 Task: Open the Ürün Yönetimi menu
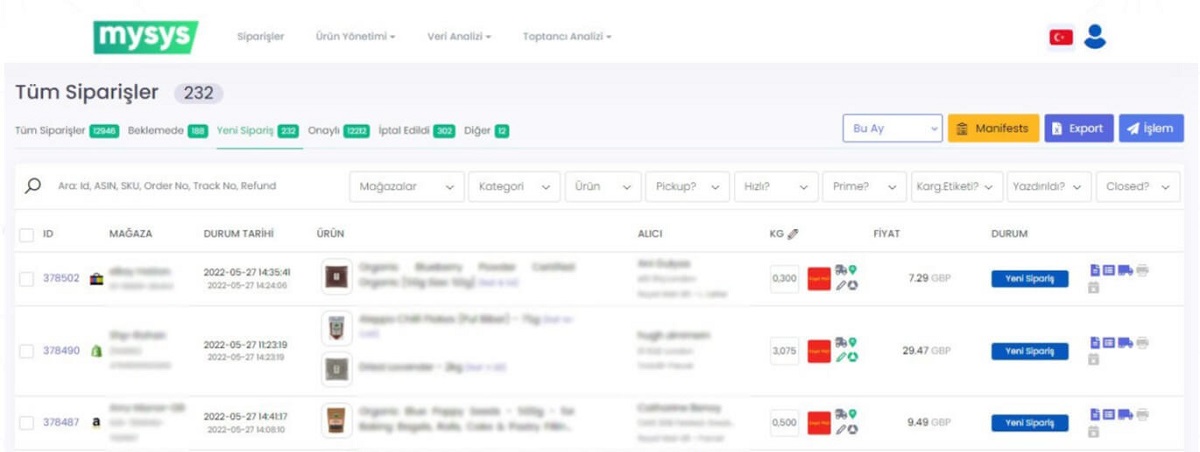[355, 37]
